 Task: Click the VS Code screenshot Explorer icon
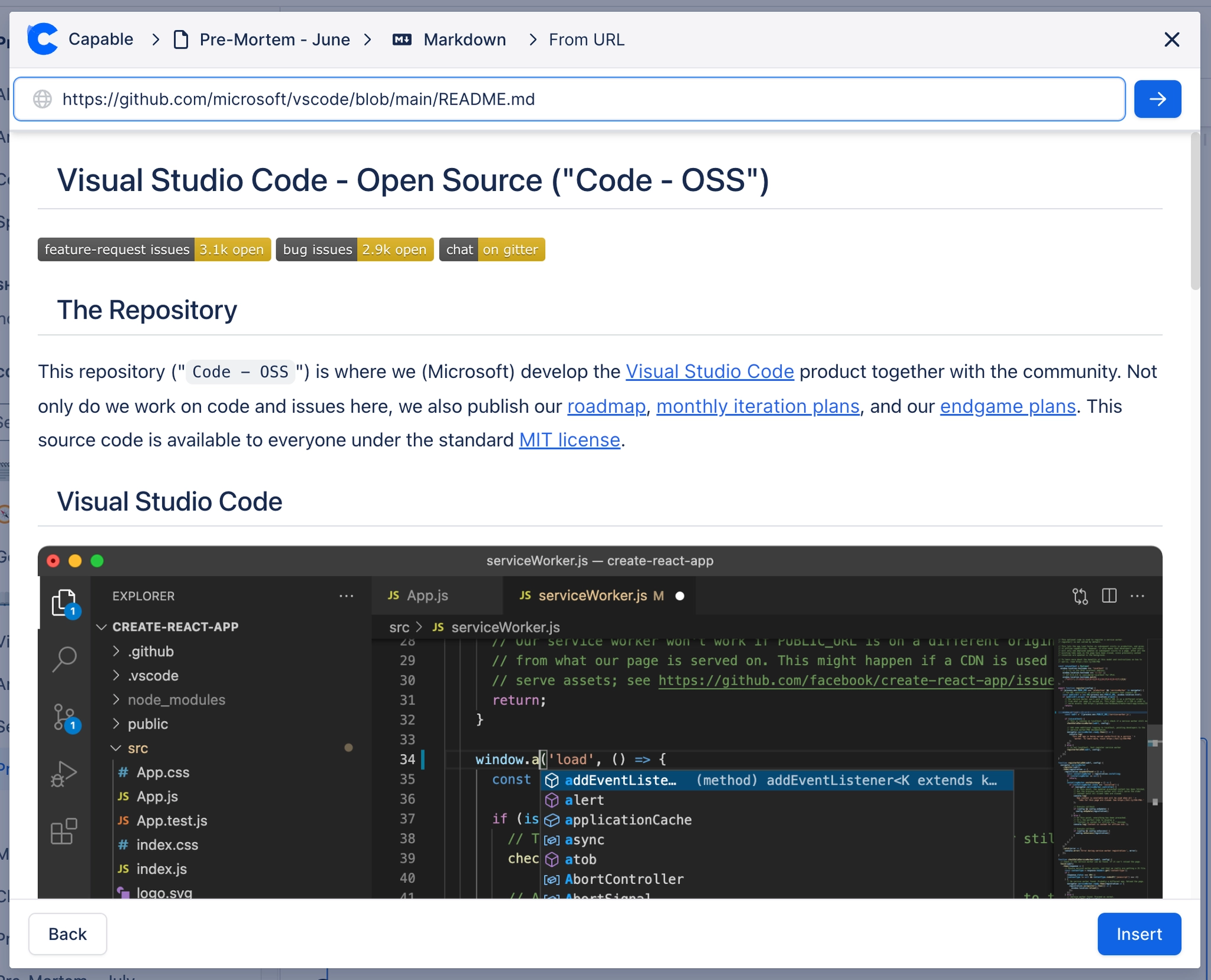pyautogui.click(x=64, y=602)
